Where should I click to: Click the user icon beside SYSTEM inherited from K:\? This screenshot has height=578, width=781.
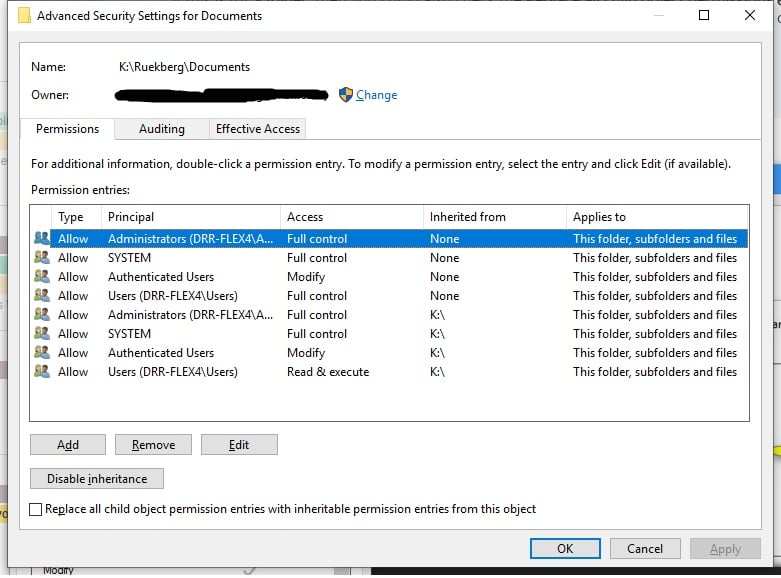pyautogui.click(x=42, y=333)
